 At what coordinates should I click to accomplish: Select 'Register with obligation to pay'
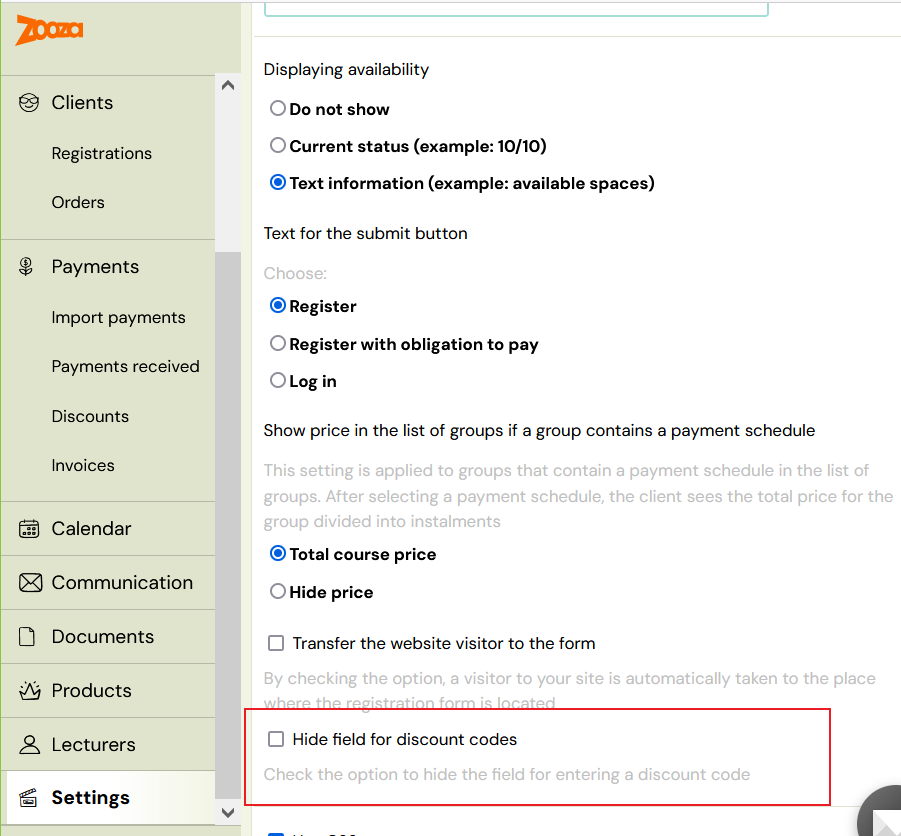pos(278,344)
